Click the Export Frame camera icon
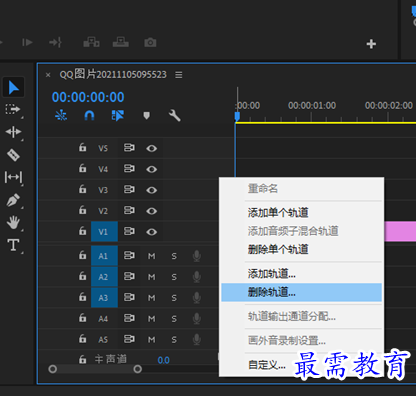 [x=150, y=43]
